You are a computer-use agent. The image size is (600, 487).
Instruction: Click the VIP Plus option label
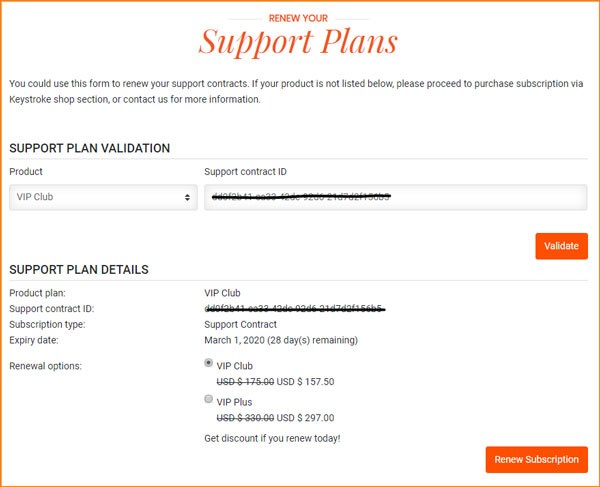[234, 402]
